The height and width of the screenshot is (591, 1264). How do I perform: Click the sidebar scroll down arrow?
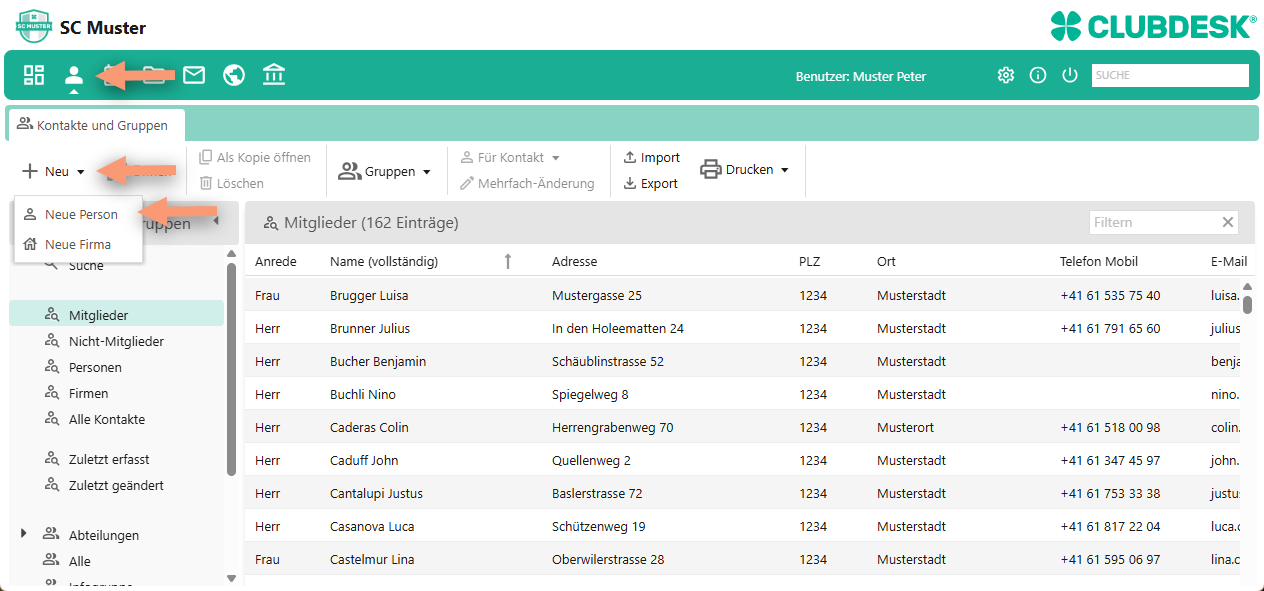[232, 578]
